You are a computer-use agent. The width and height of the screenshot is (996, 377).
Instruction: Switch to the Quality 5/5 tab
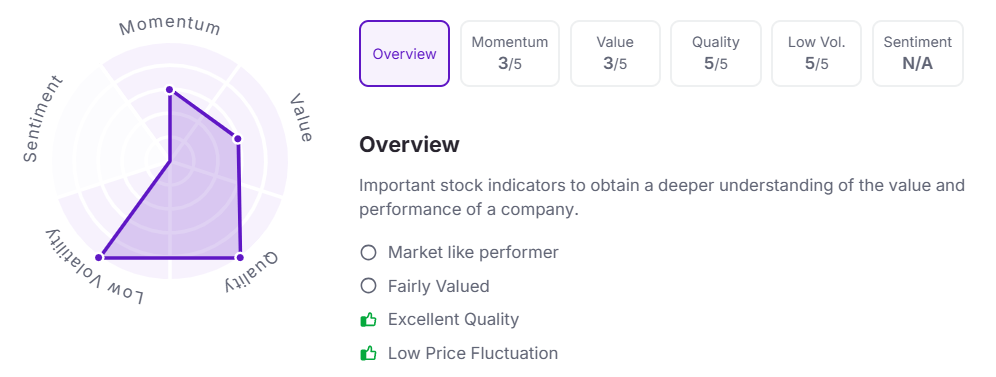click(x=715, y=53)
